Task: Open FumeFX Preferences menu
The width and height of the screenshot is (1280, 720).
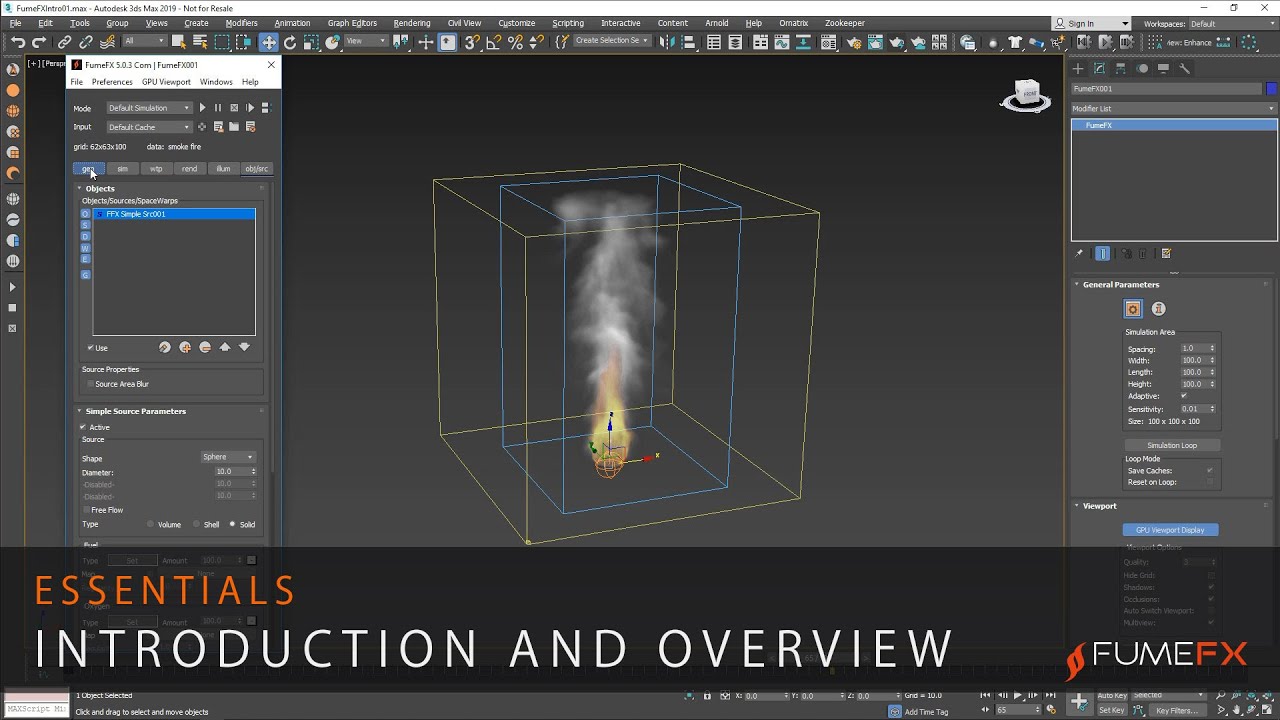Action: tap(112, 82)
